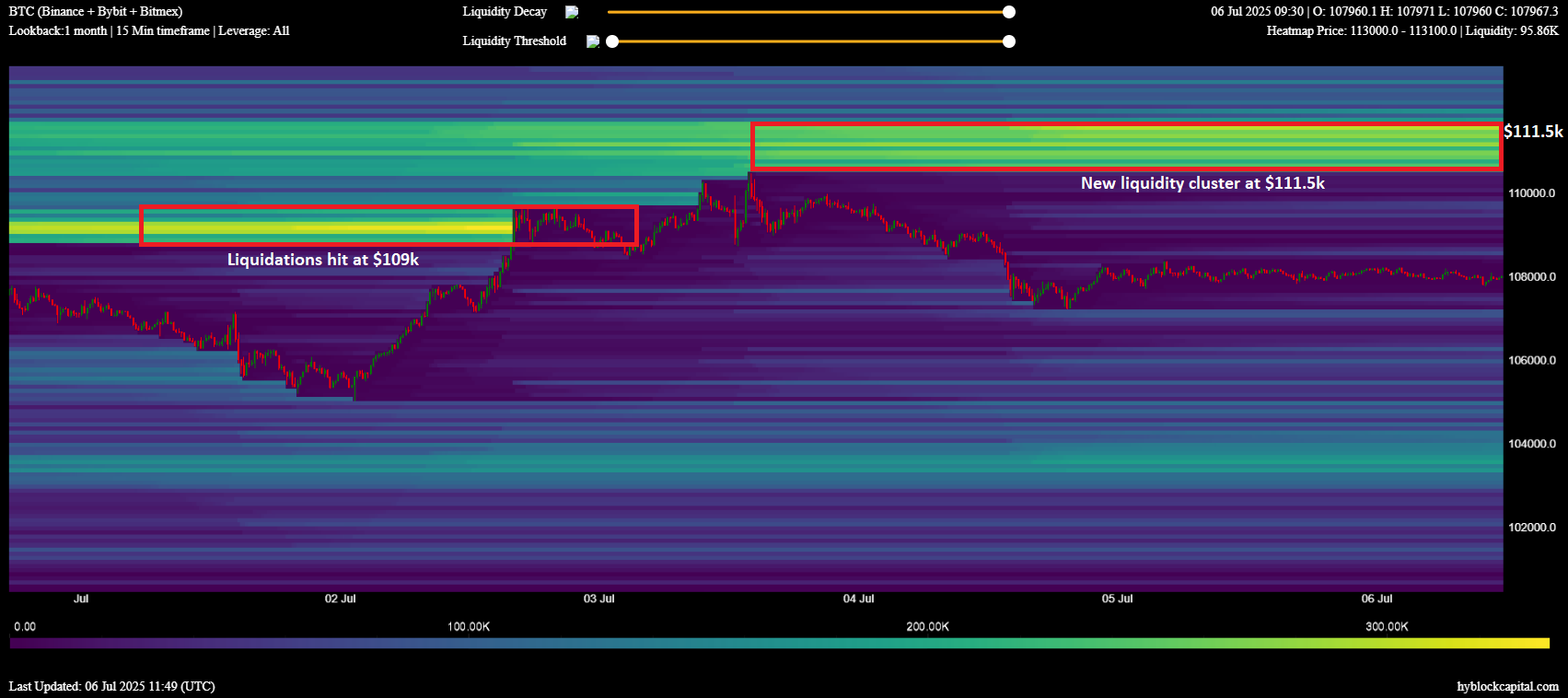
Task: Click the "Liquidity Threshold" label
Action: click(515, 41)
